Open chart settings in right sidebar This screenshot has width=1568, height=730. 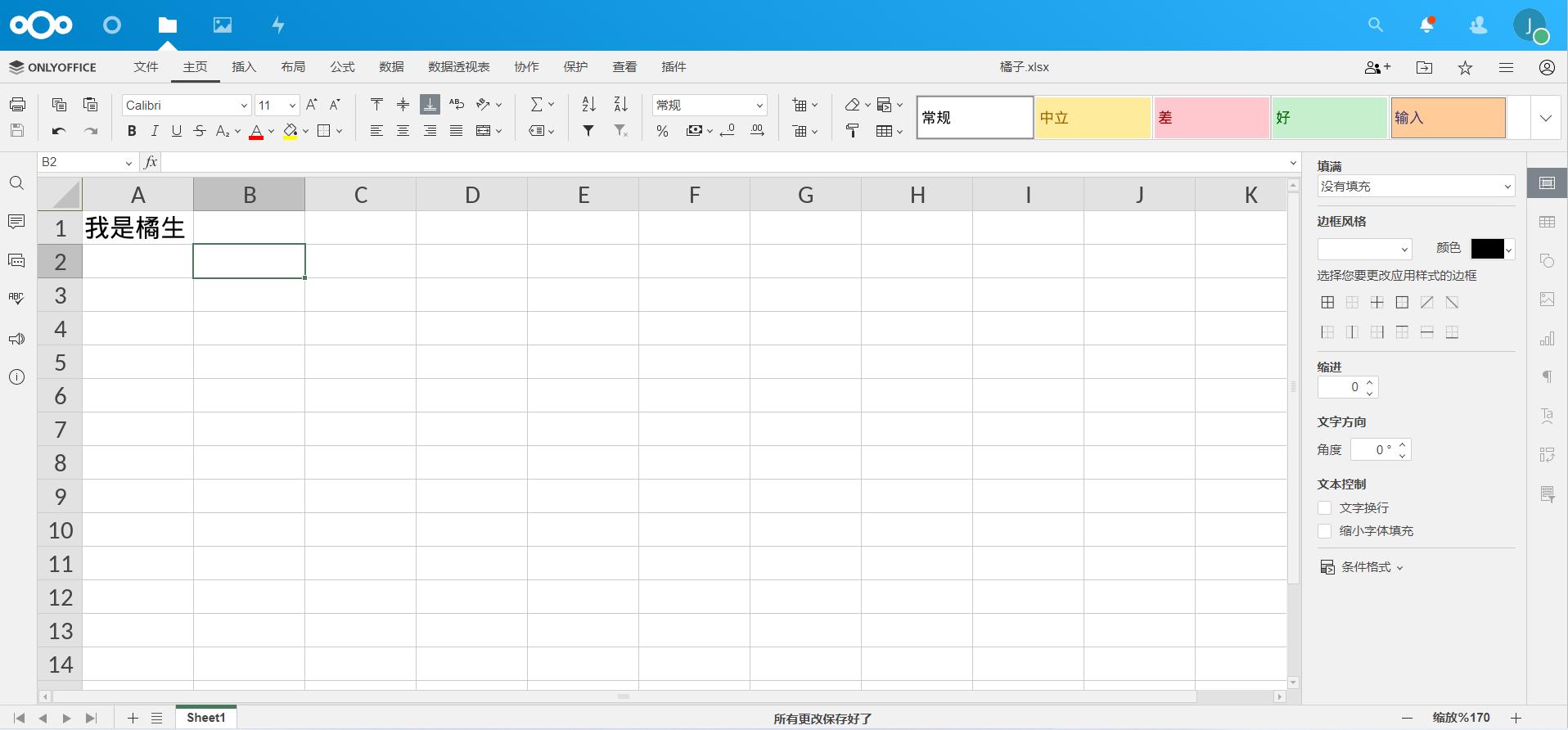(1547, 338)
